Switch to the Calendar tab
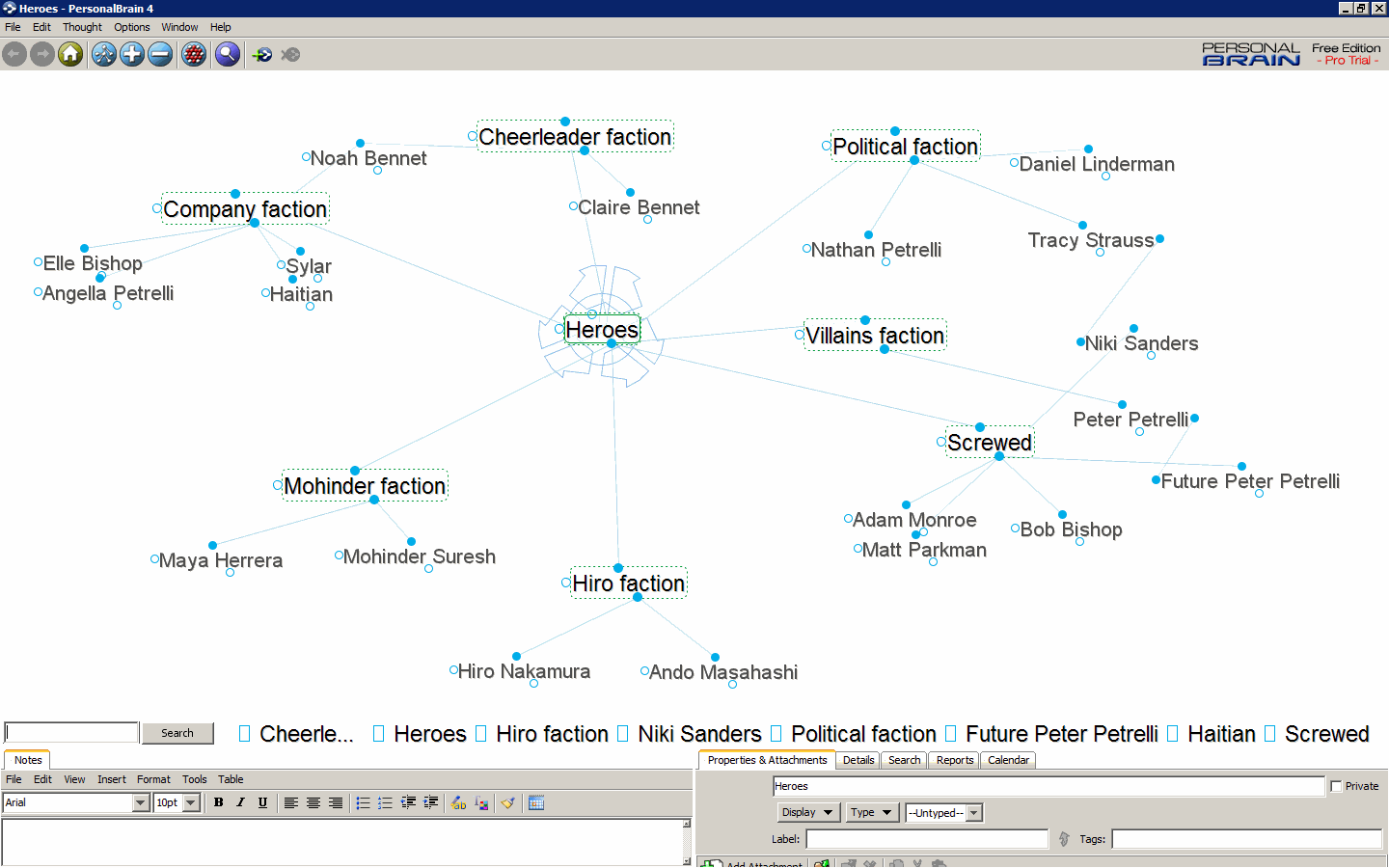 point(1008,760)
